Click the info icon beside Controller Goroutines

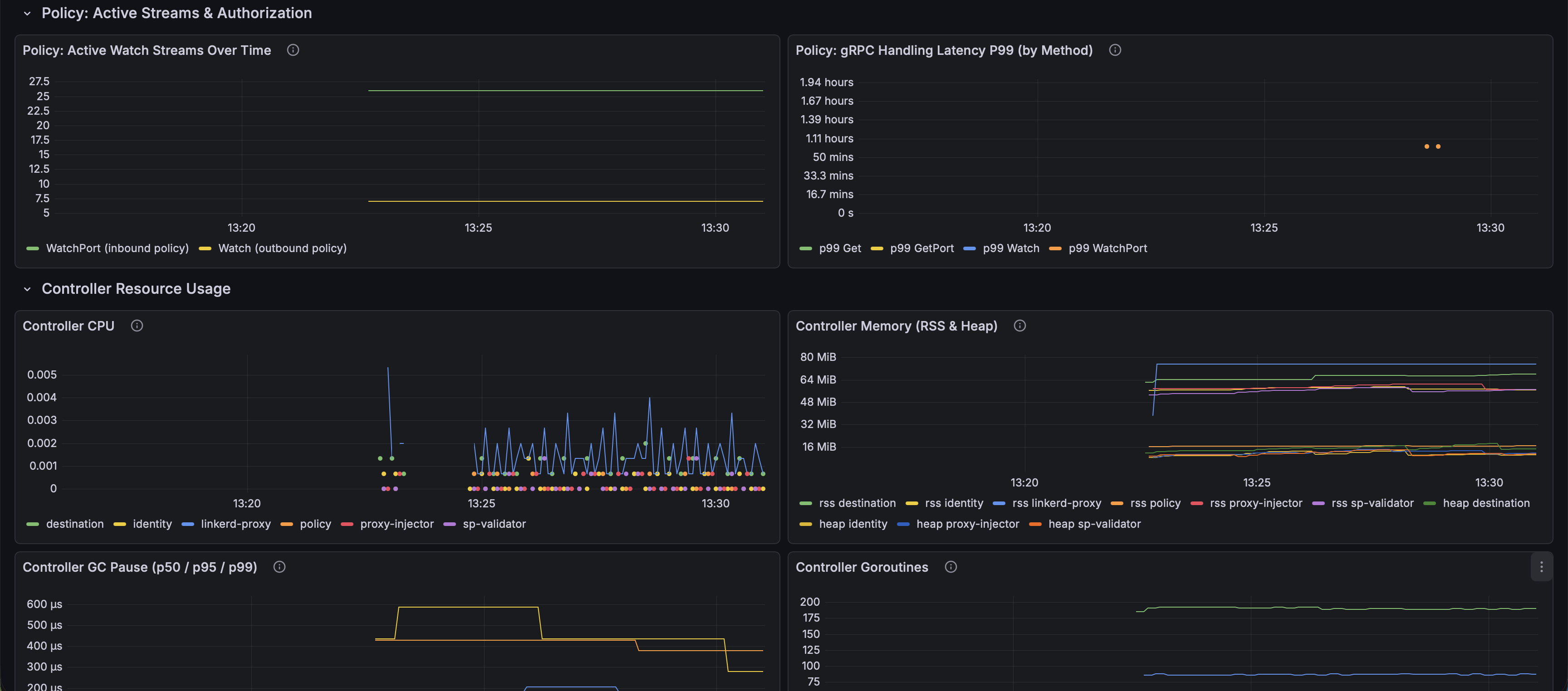click(951, 567)
